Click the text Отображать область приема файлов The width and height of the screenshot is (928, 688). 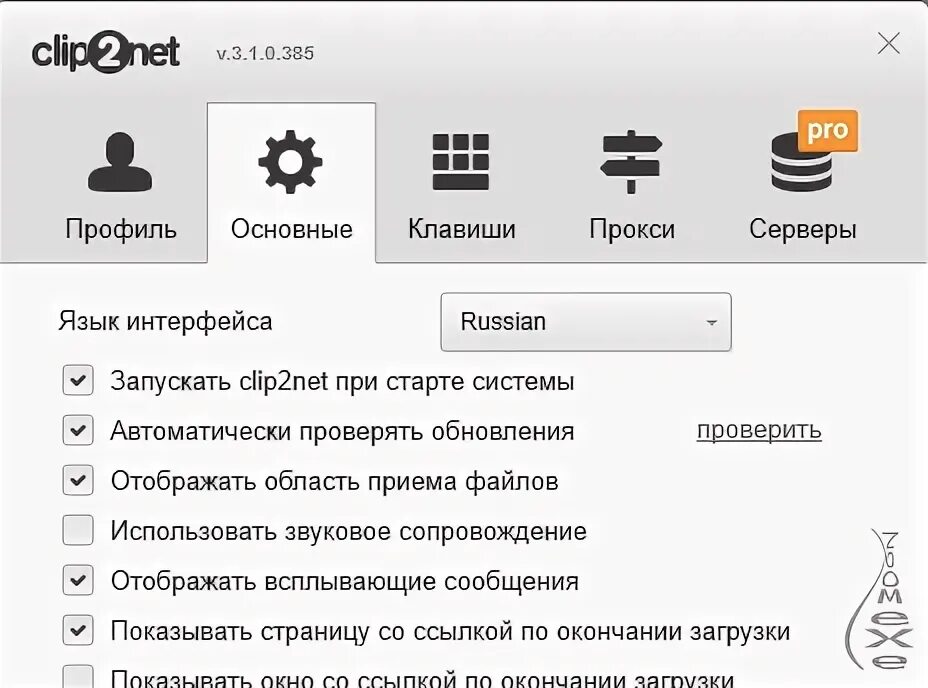point(334,481)
